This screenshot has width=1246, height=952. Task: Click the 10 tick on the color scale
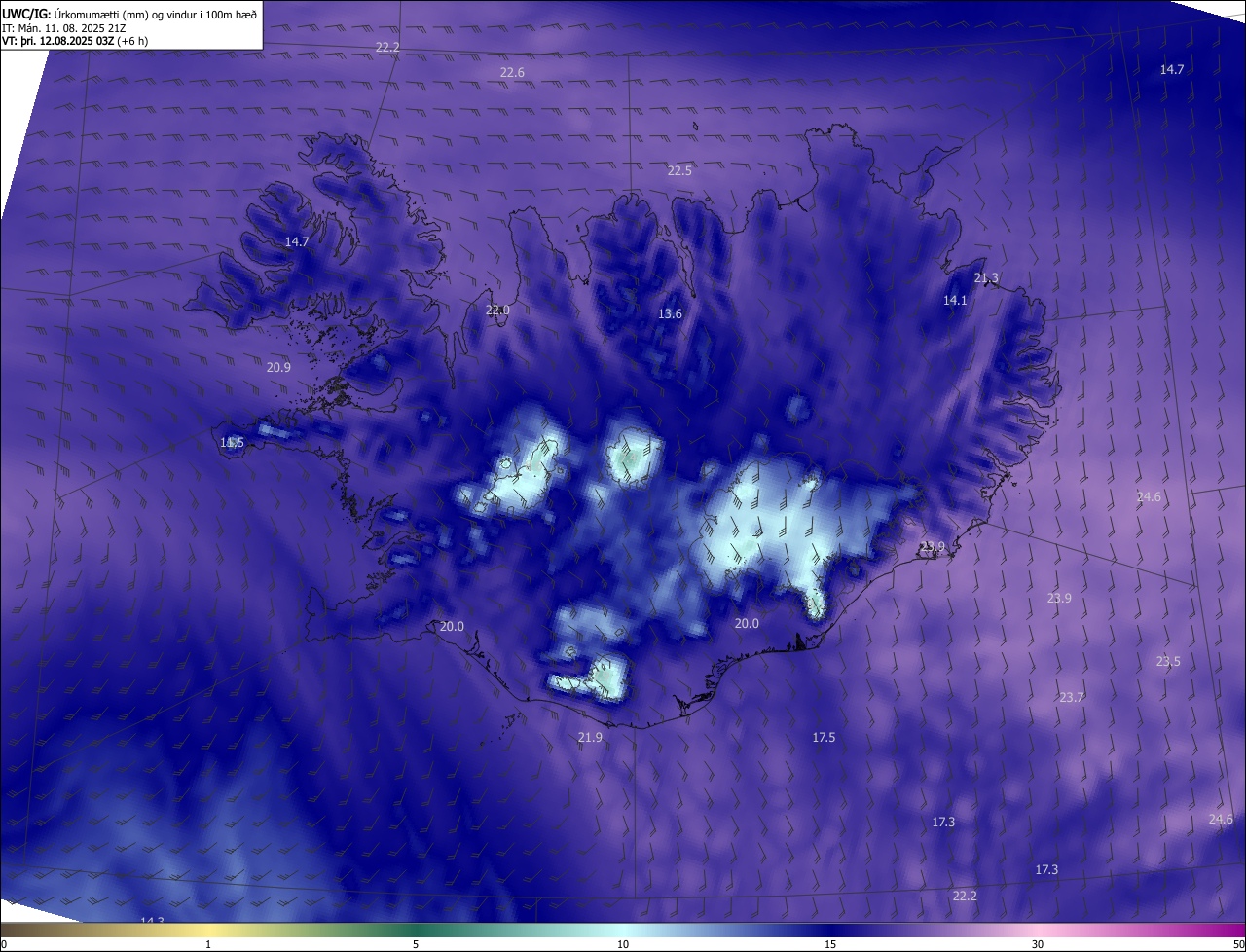coord(623,944)
